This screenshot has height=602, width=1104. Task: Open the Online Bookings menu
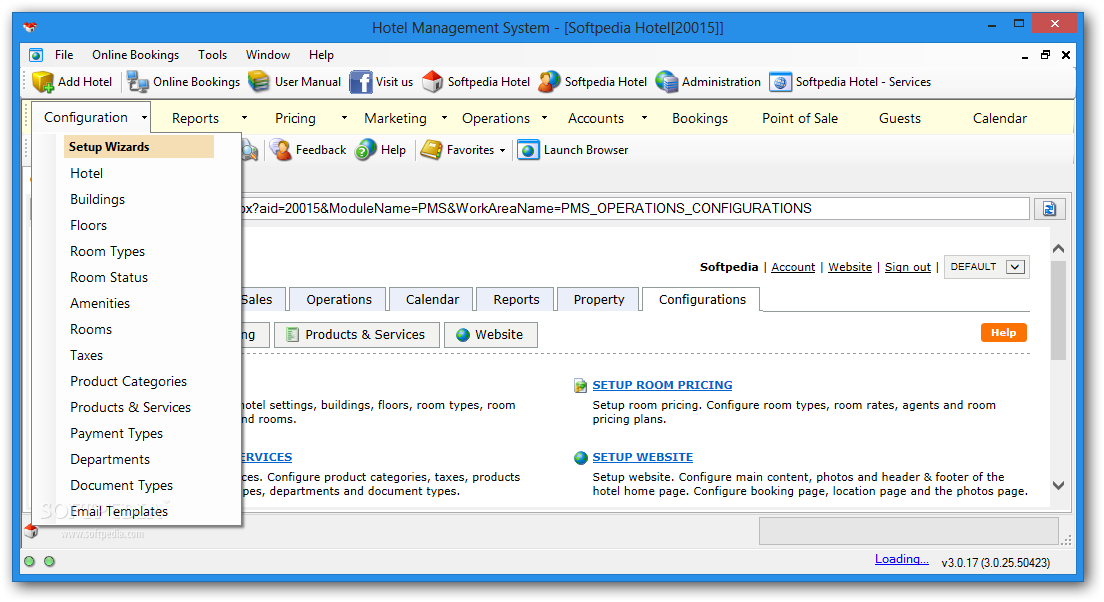[x=135, y=55]
